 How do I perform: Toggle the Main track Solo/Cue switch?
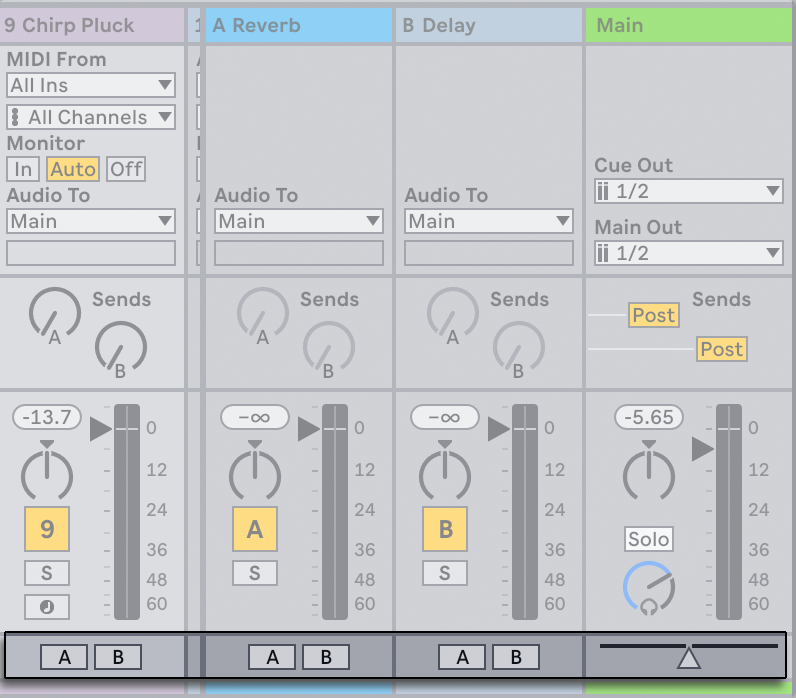pyautogui.click(x=649, y=539)
